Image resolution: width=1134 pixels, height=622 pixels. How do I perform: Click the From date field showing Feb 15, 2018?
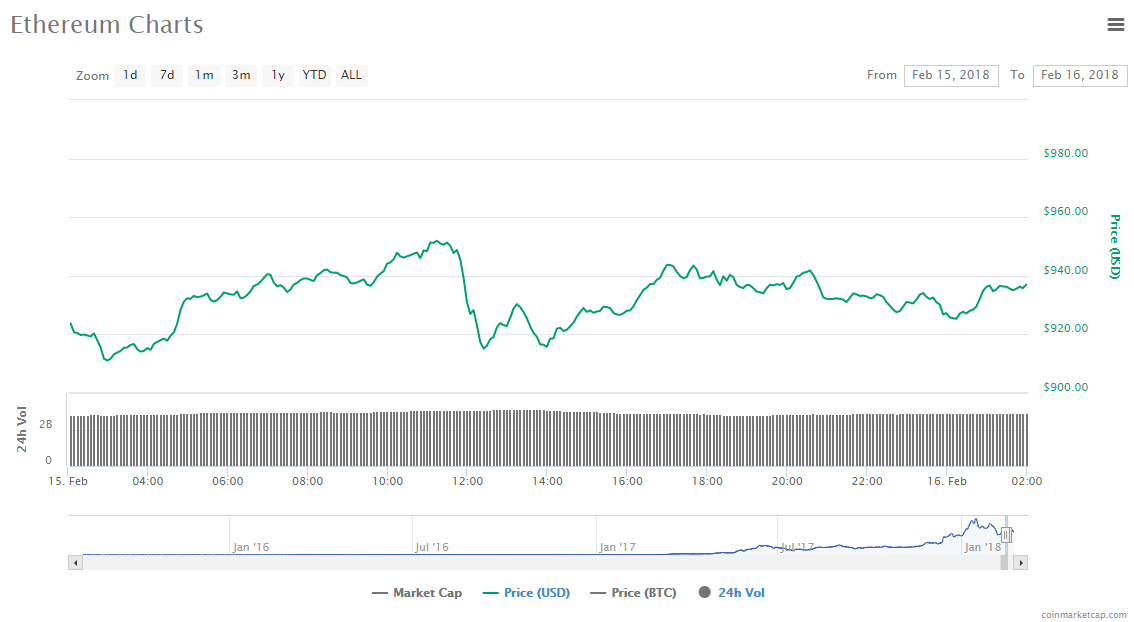pos(951,75)
